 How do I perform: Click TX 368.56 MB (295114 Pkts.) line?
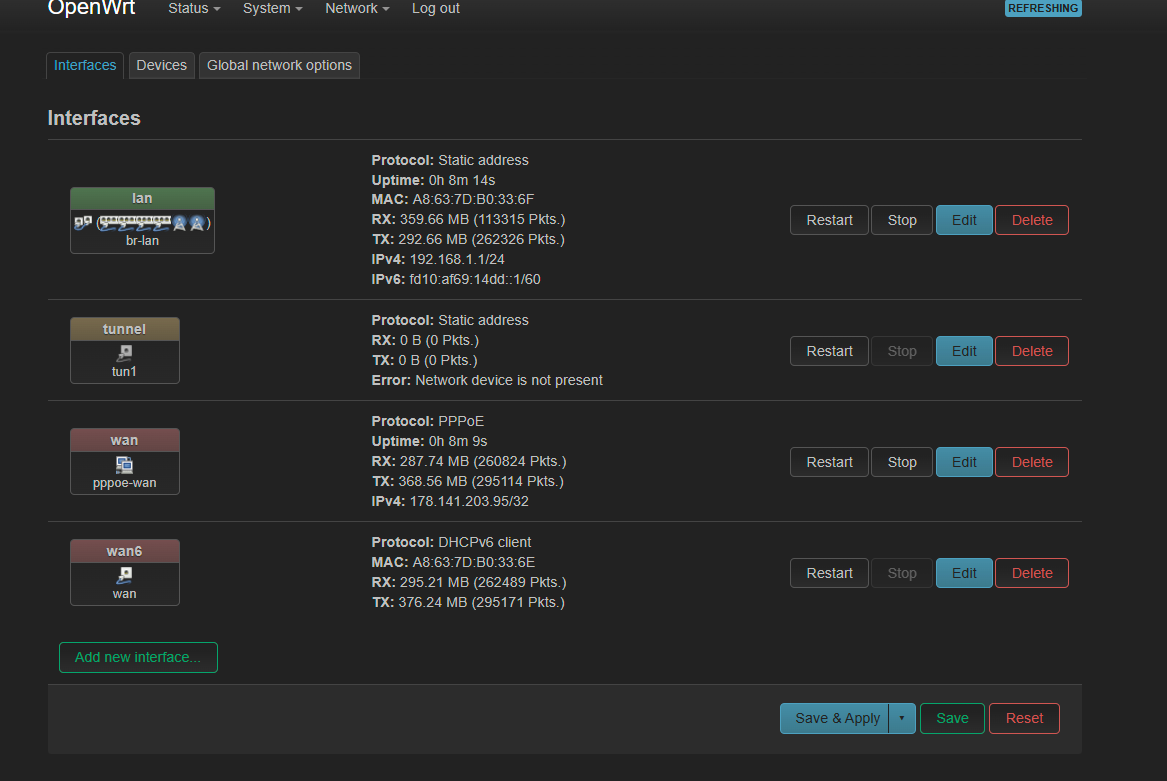[467, 482]
